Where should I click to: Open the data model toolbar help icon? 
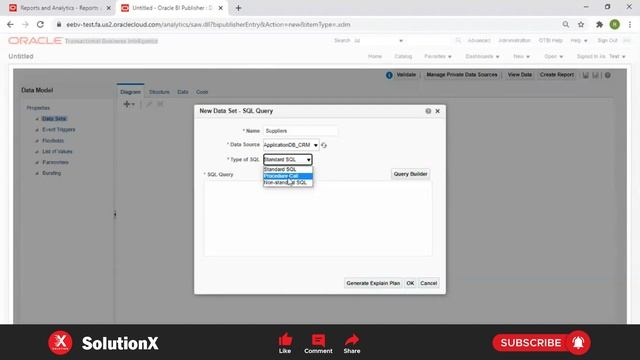[608, 75]
